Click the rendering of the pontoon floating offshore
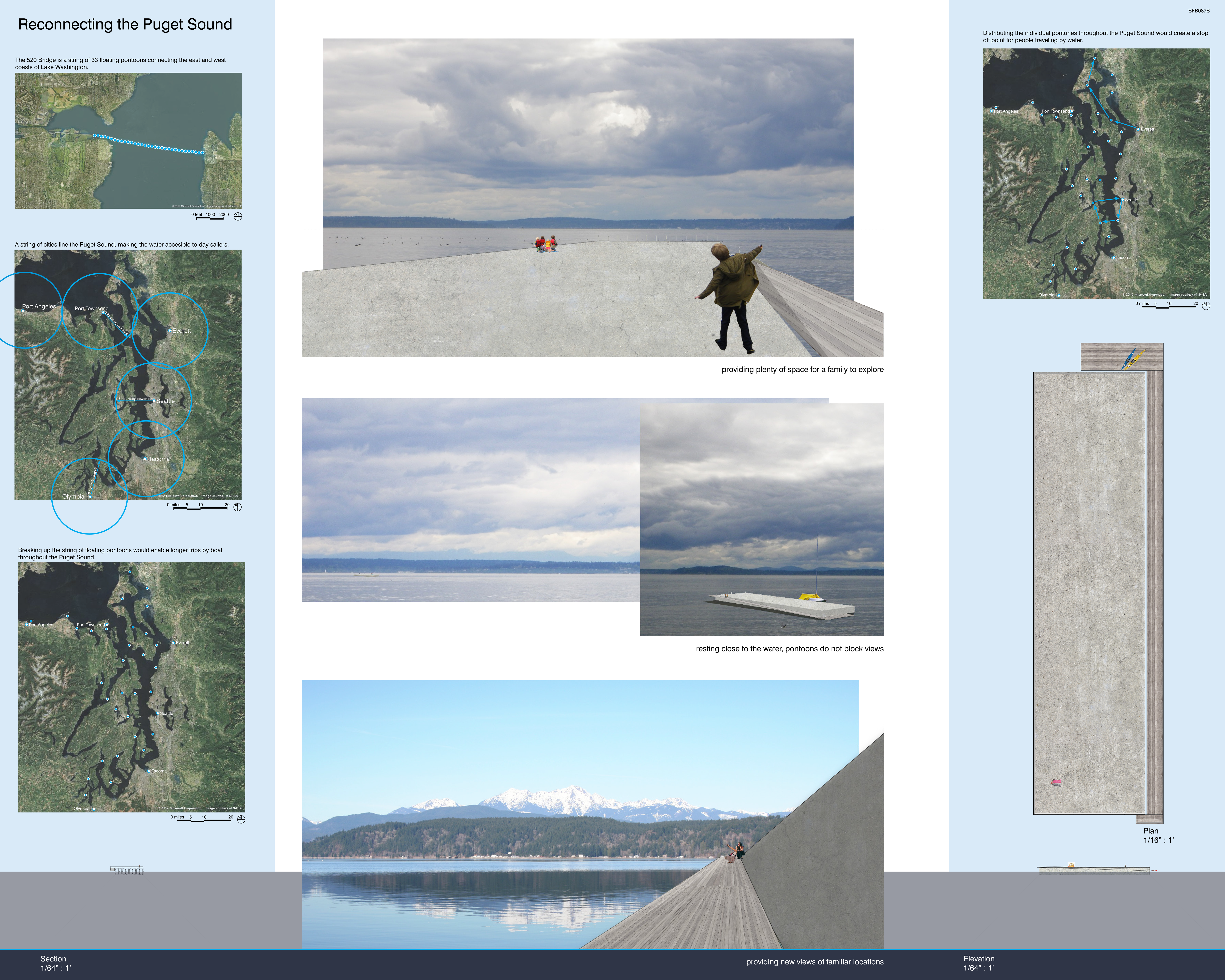The height and width of the screenshot is (980, 1225). (762, 520)
